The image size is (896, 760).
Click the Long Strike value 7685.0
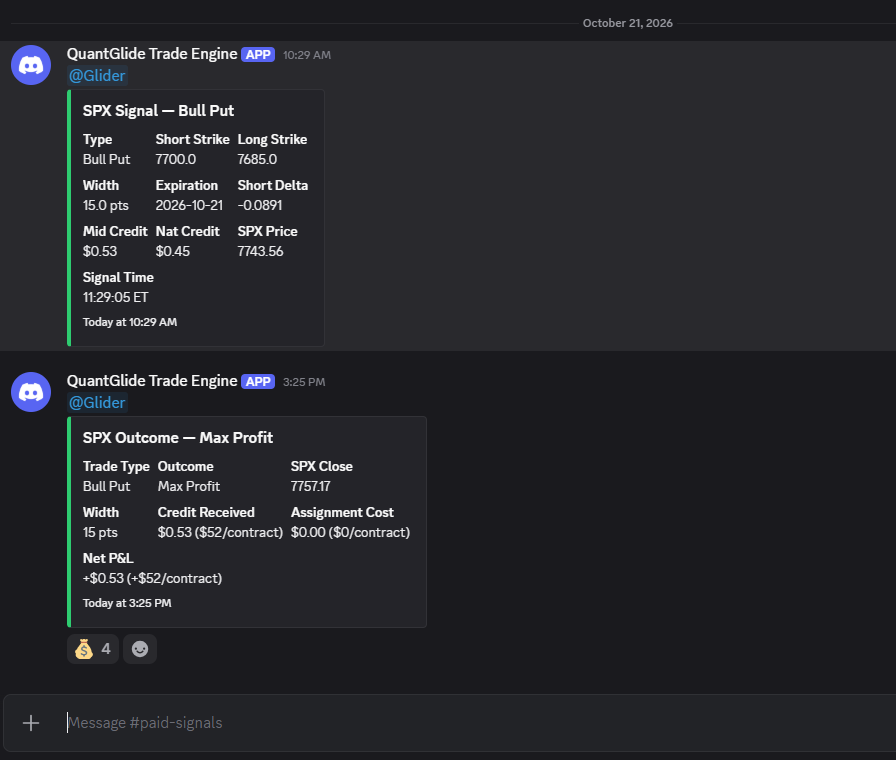click(x=257, y=159)
